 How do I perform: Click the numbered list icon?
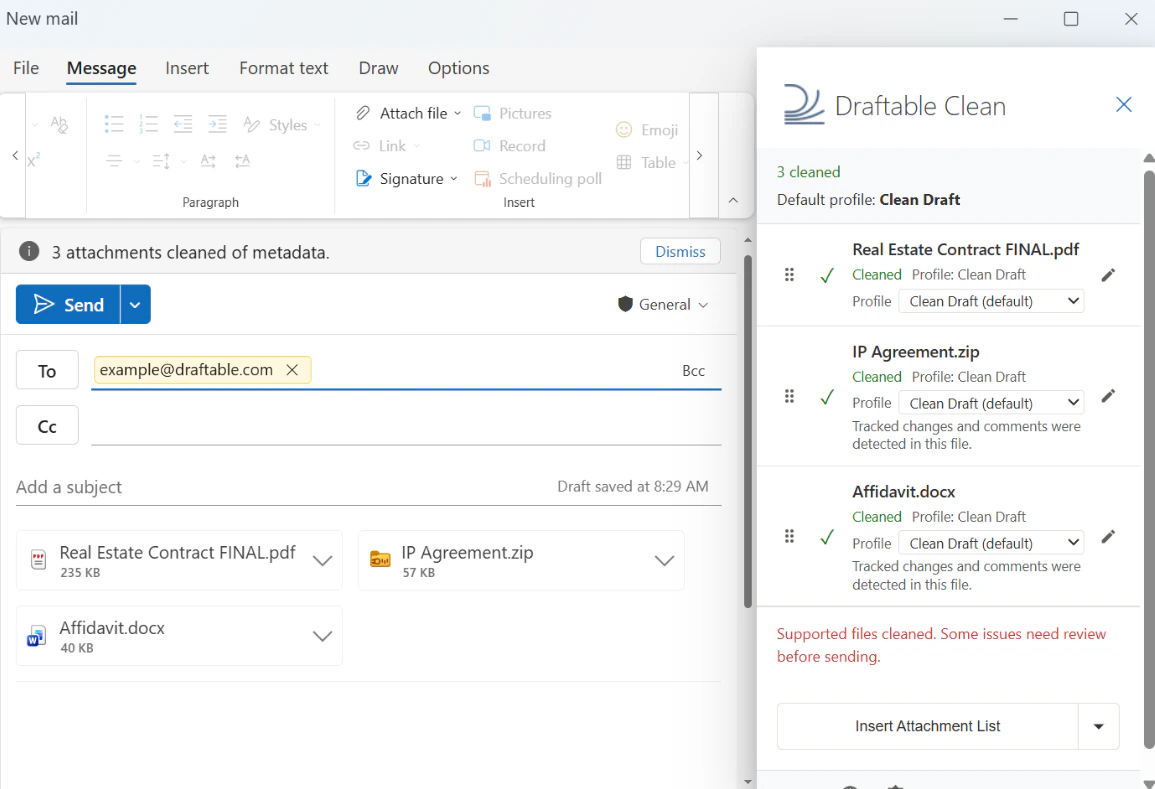click(x=148, y=124)
